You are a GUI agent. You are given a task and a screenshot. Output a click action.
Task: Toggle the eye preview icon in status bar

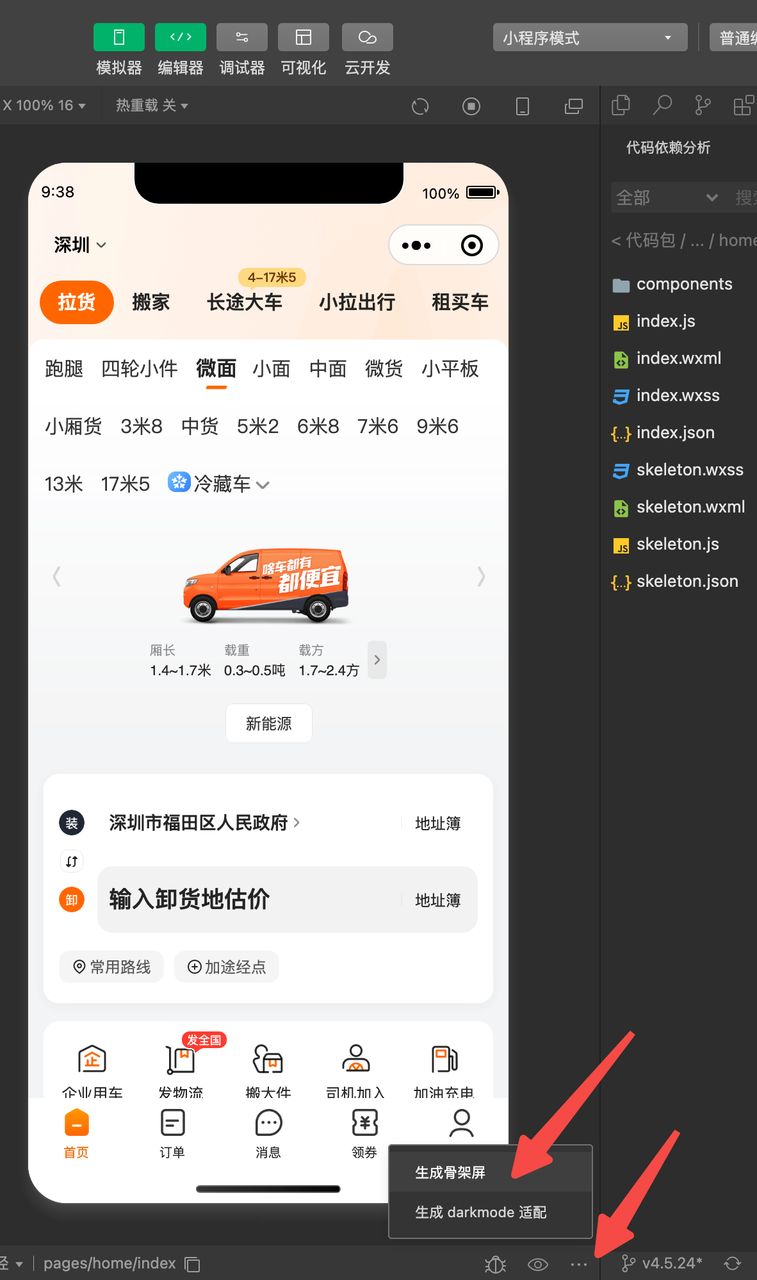pyautogui.click(x=538, y=1264)
